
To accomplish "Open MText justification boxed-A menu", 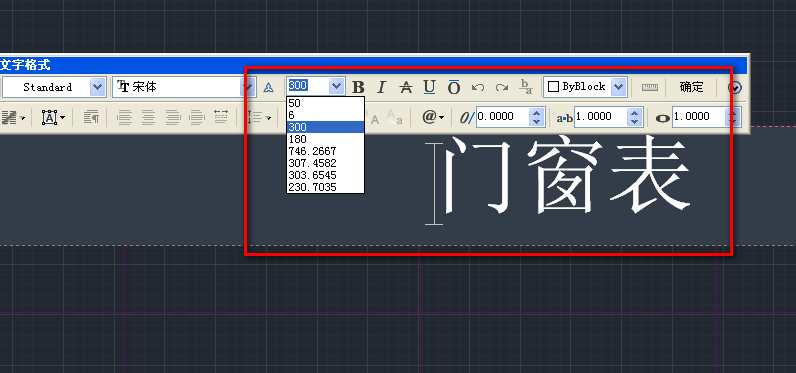I will click(x=53, y=118).
